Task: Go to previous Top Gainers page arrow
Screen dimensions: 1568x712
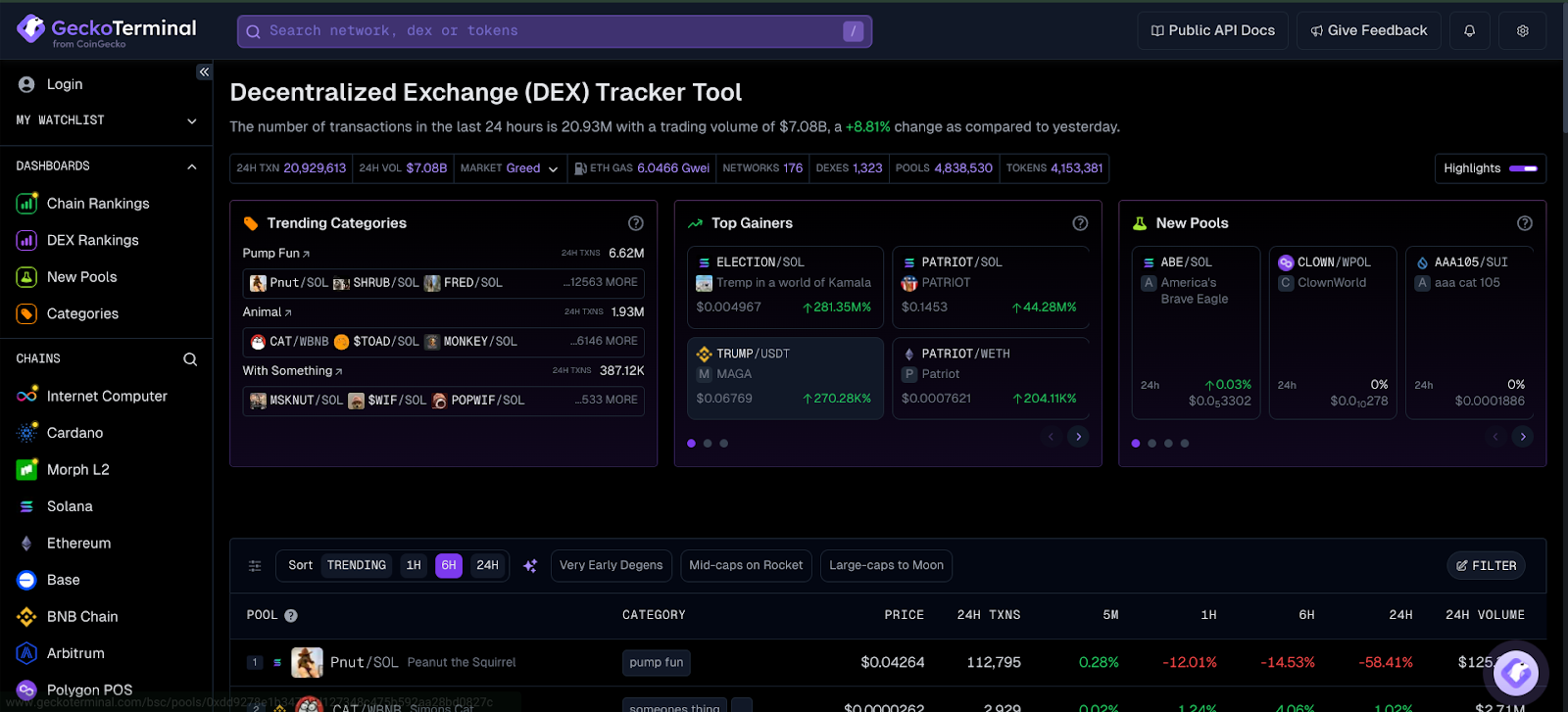Action: [1051, 437]
